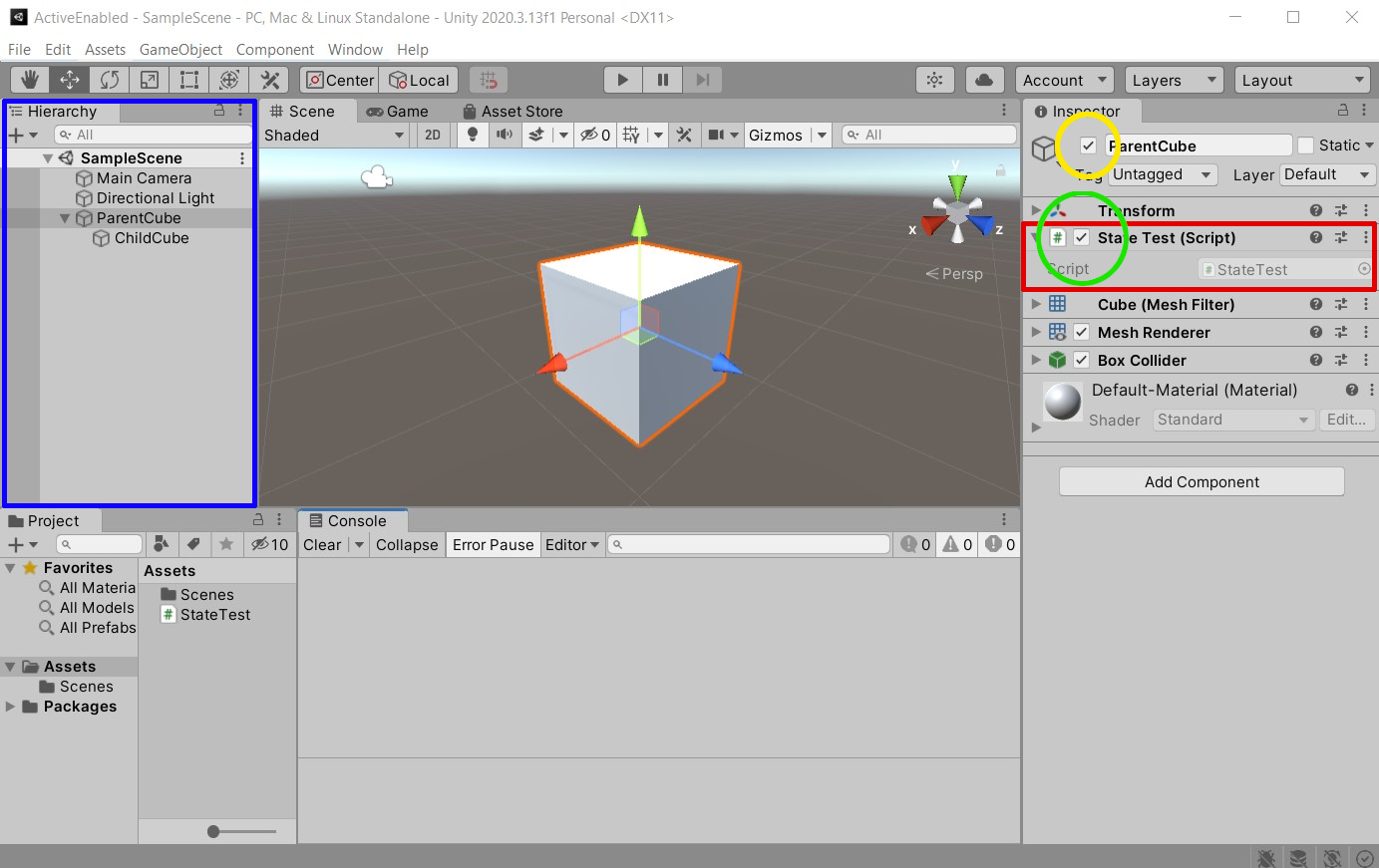Click the Add Component button

pyautogui.click(x=1202, y=481)
